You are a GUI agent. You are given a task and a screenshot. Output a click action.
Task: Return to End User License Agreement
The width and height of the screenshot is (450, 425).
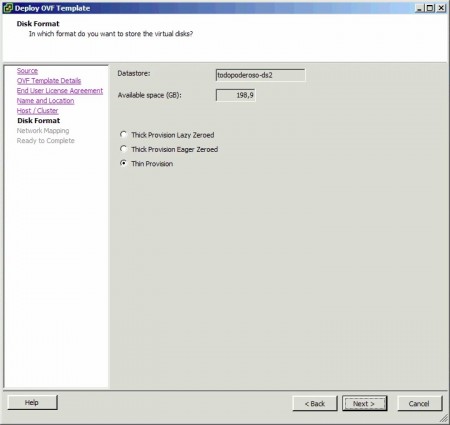tap(60, 91)
